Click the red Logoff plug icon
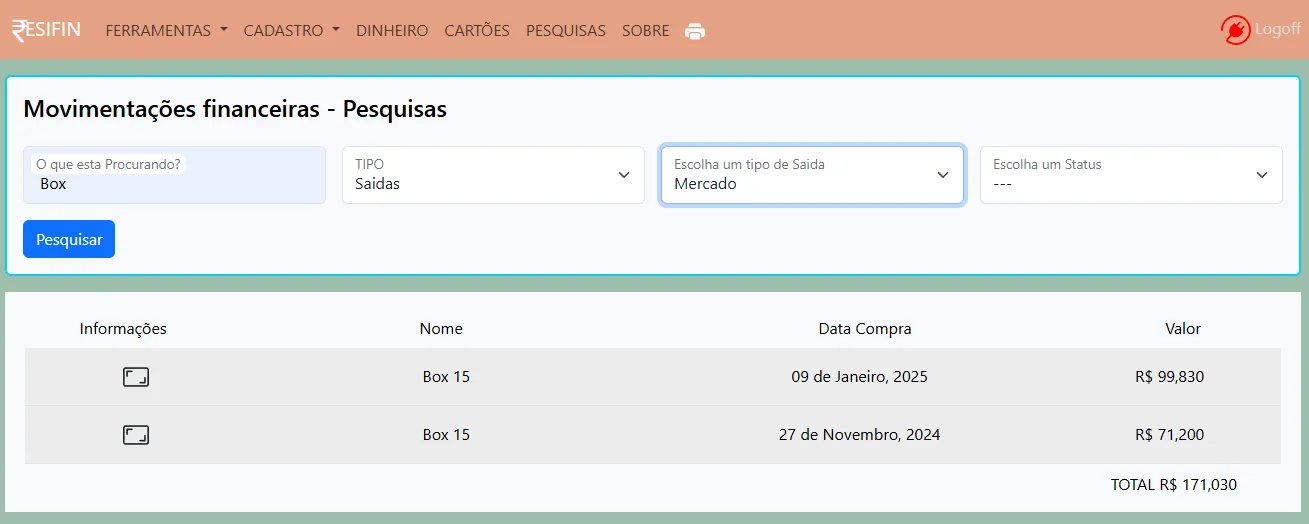The image size is (1309, 524). tap(1236, 30)
